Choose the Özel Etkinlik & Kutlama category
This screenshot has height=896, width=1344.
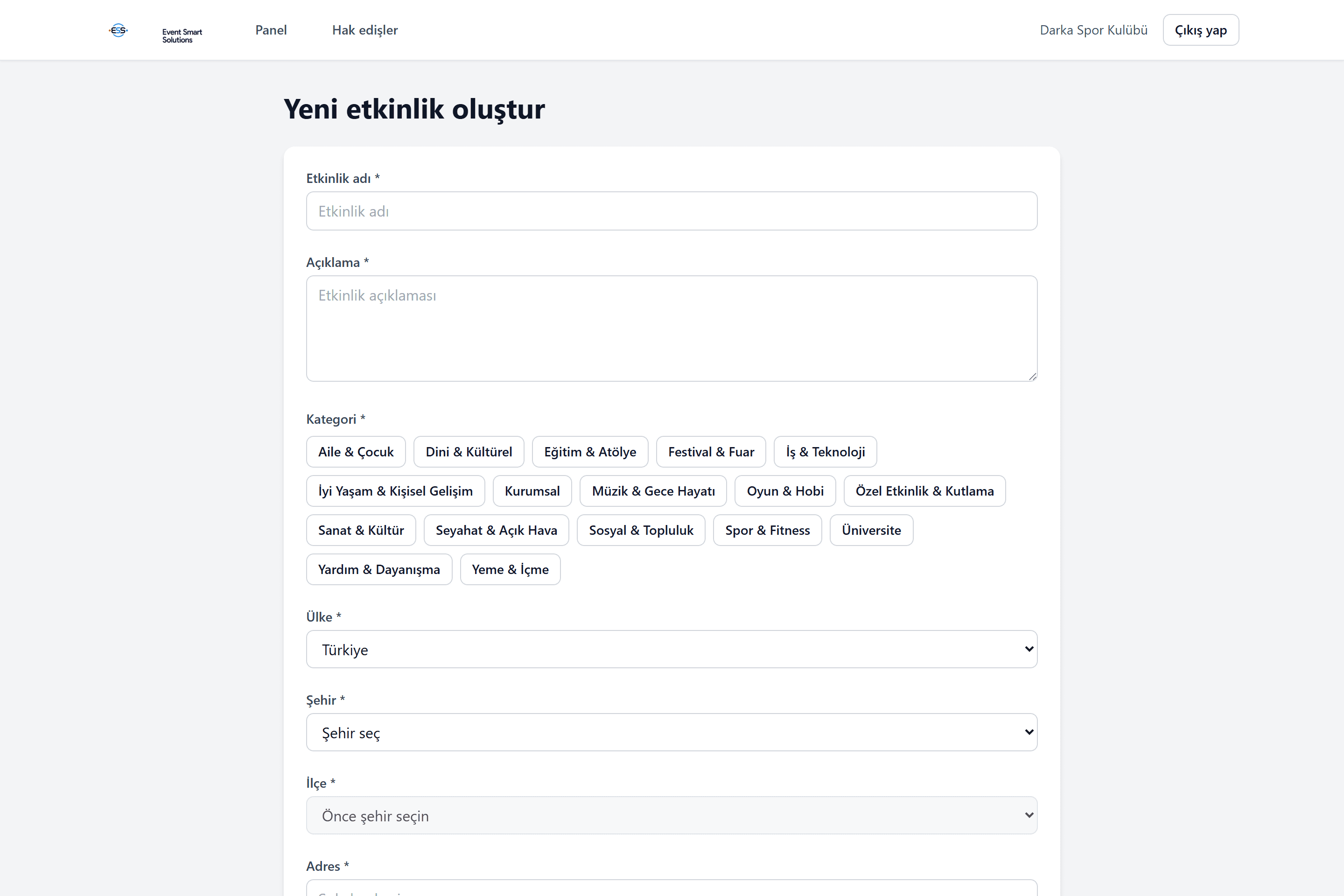coord(924,491)
